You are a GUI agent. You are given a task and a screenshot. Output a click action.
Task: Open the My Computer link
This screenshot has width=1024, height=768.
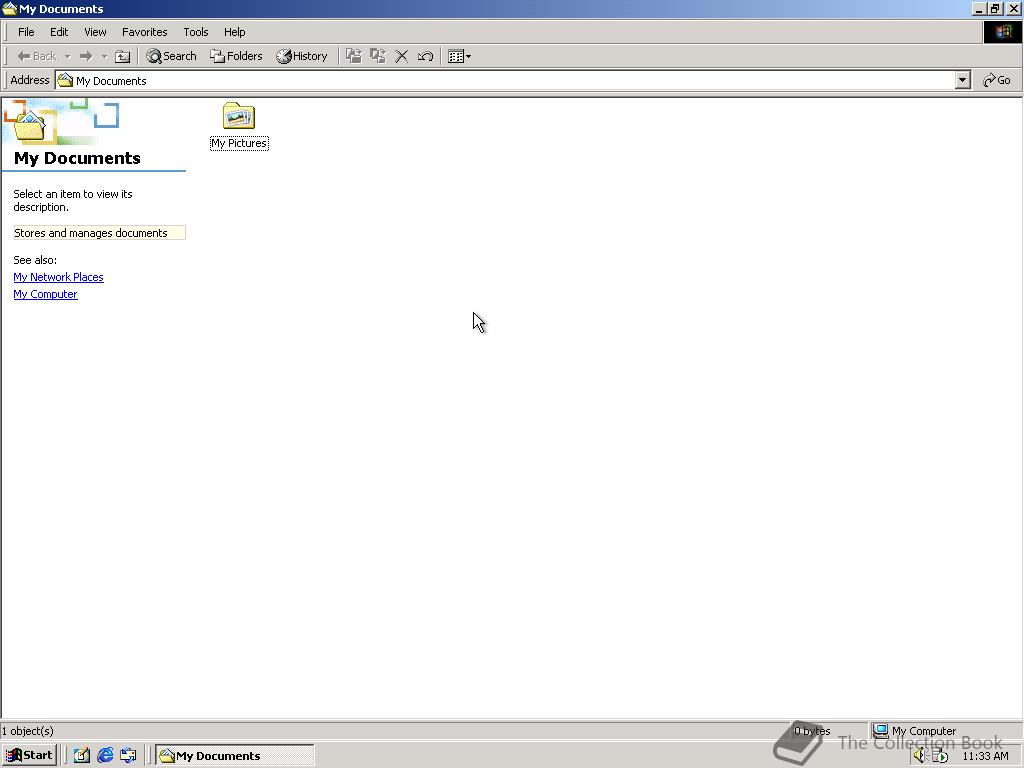point(45,294)
